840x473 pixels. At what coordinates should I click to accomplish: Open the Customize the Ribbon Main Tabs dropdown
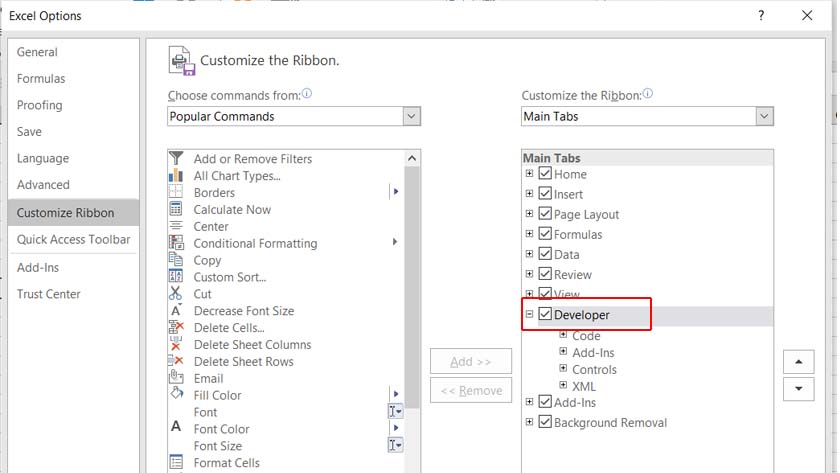764,116
